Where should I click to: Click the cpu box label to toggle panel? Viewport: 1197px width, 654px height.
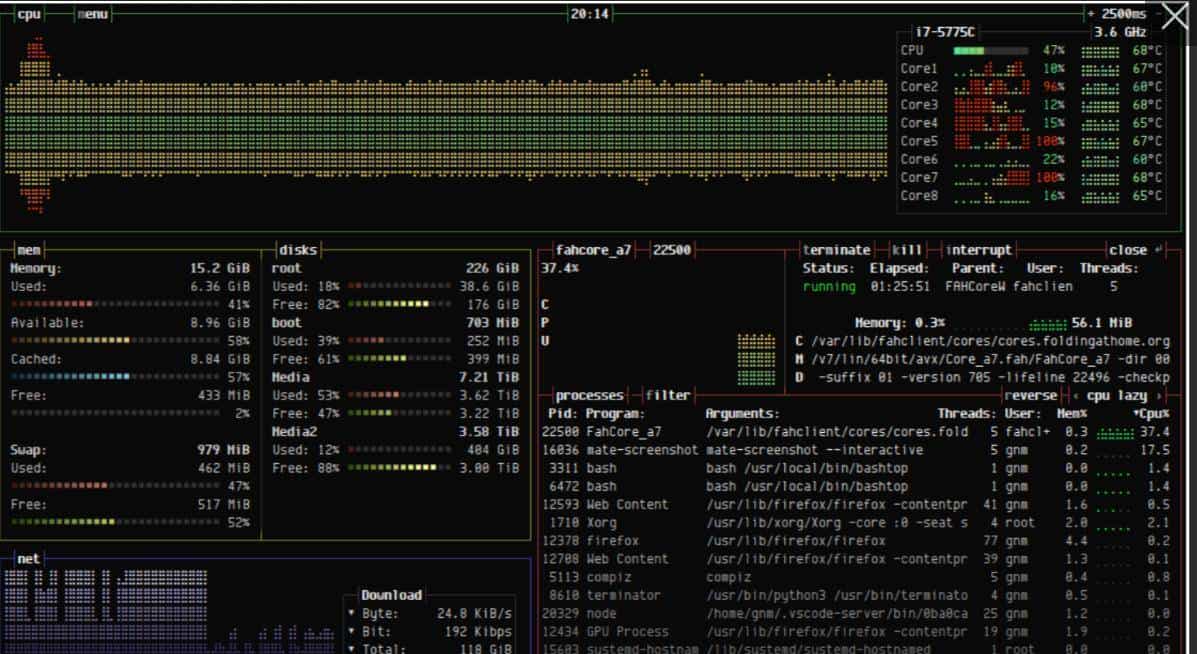point(28,14)
